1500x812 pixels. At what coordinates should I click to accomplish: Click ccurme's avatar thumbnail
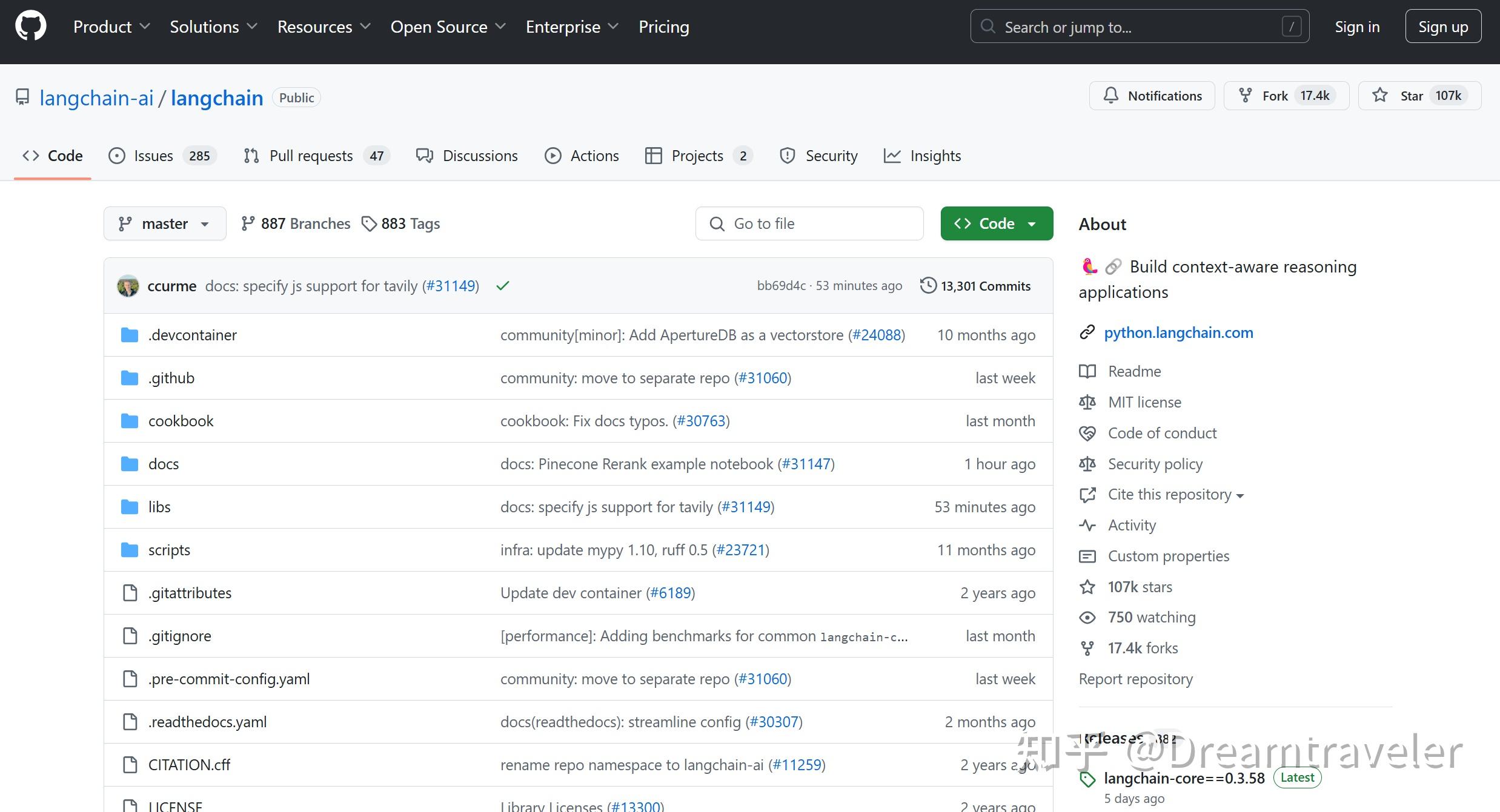(x=128, y=286)
